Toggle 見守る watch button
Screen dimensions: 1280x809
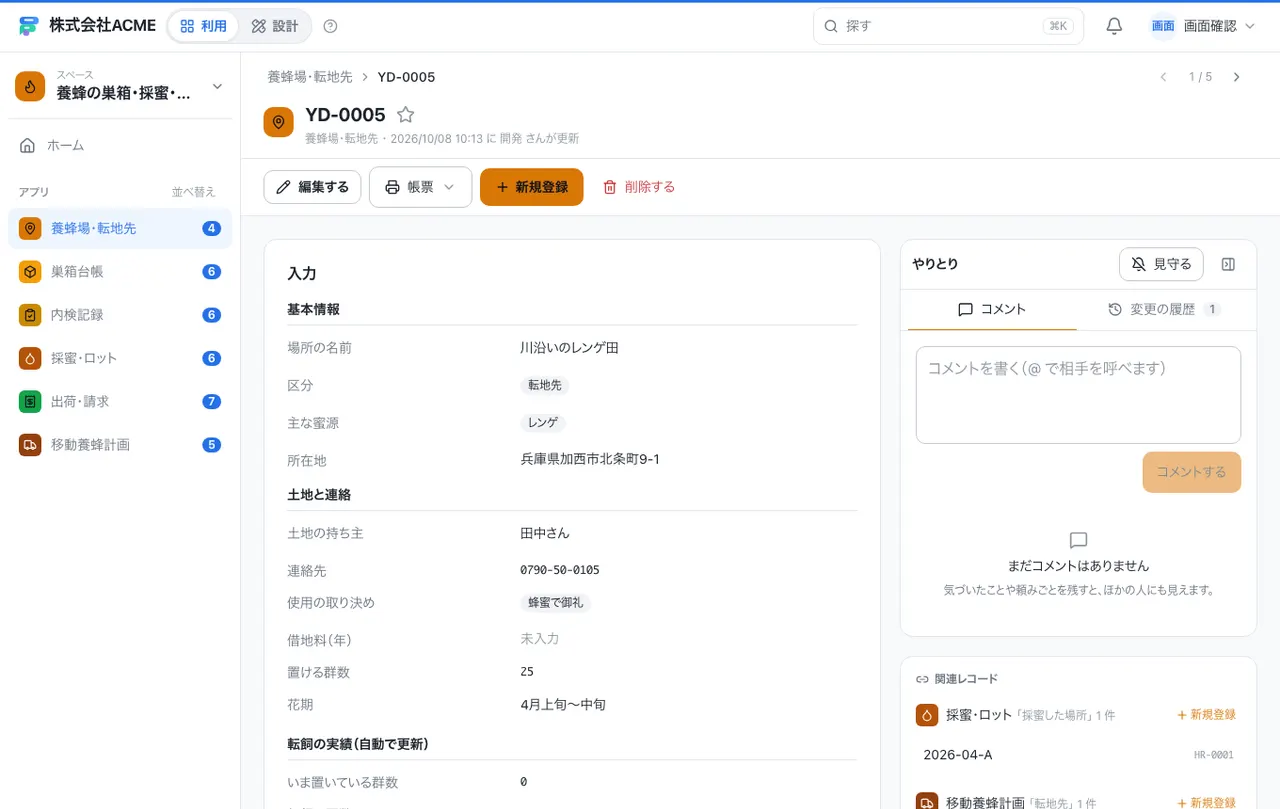[1161, 264]
